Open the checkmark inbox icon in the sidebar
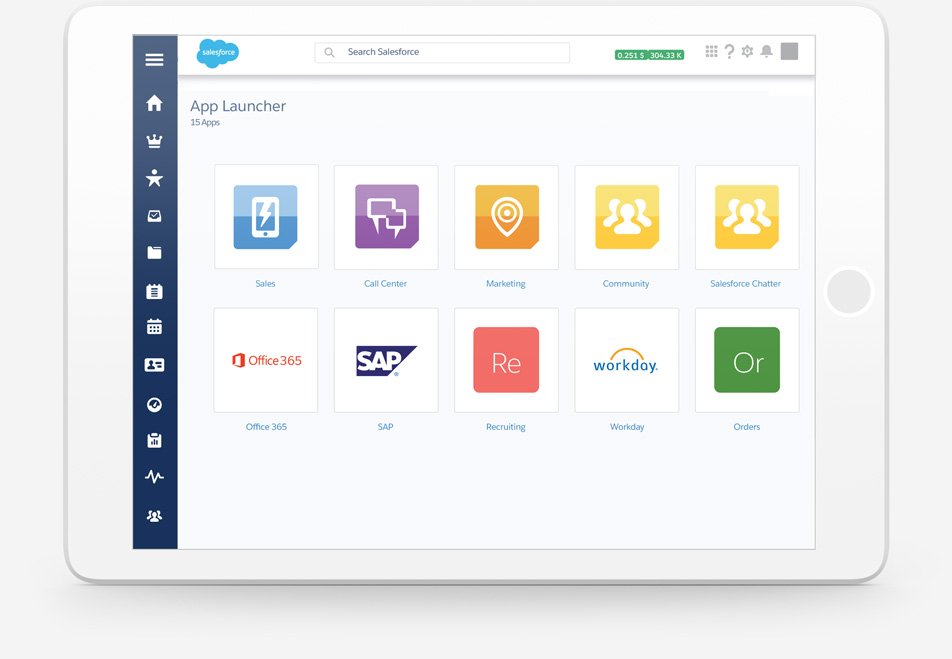 [x=154, y=216]
